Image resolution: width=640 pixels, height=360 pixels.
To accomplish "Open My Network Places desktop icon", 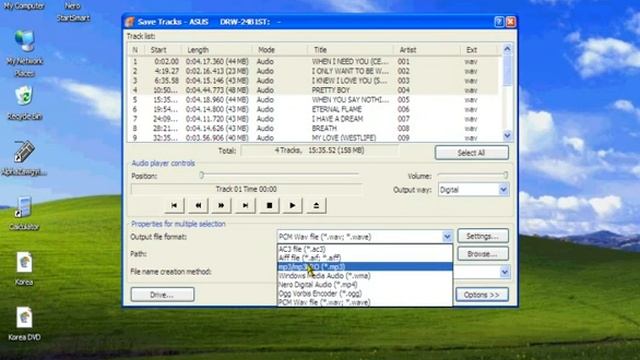I will [x=24, y=53].
